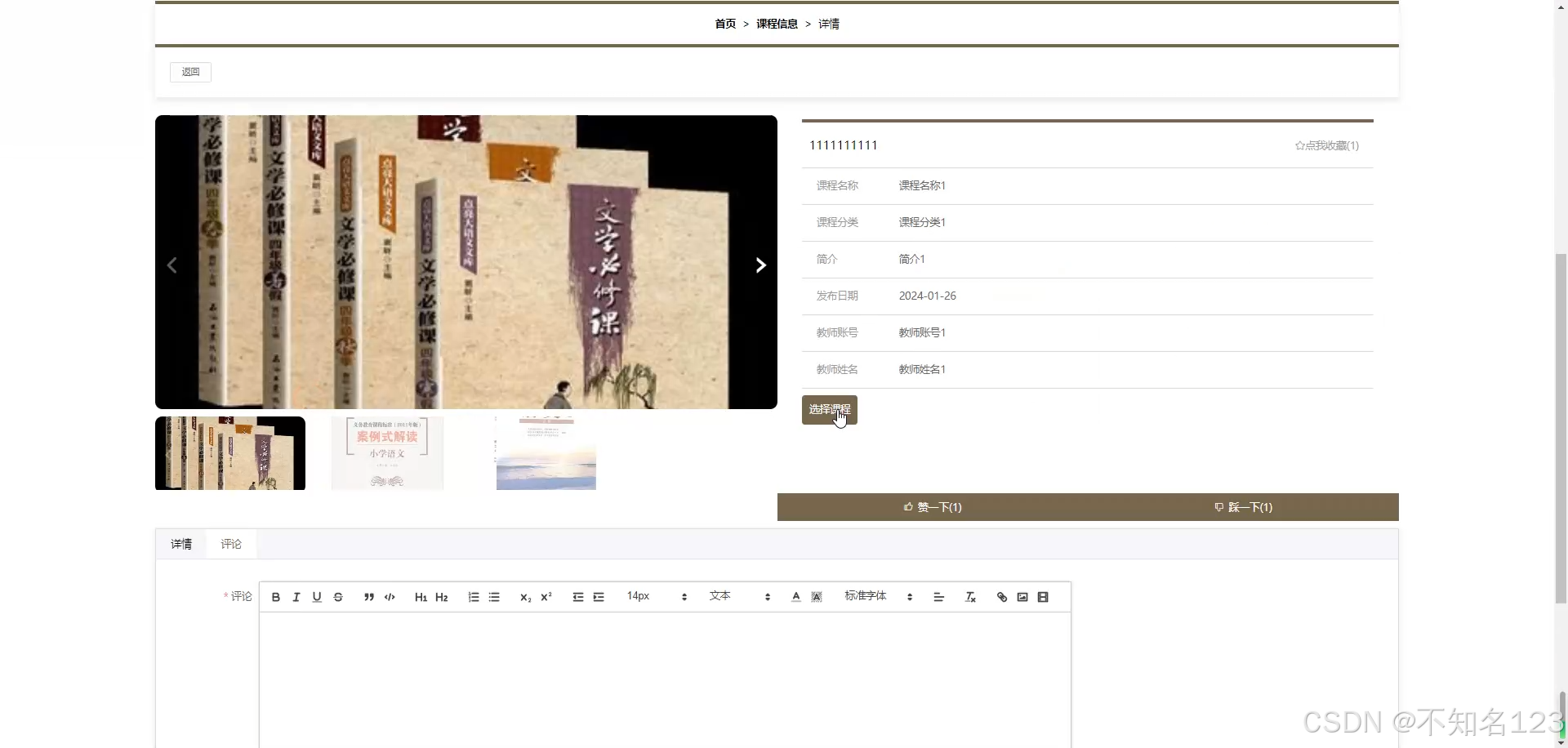Insert a blockquote in the editor

[369, 597]
